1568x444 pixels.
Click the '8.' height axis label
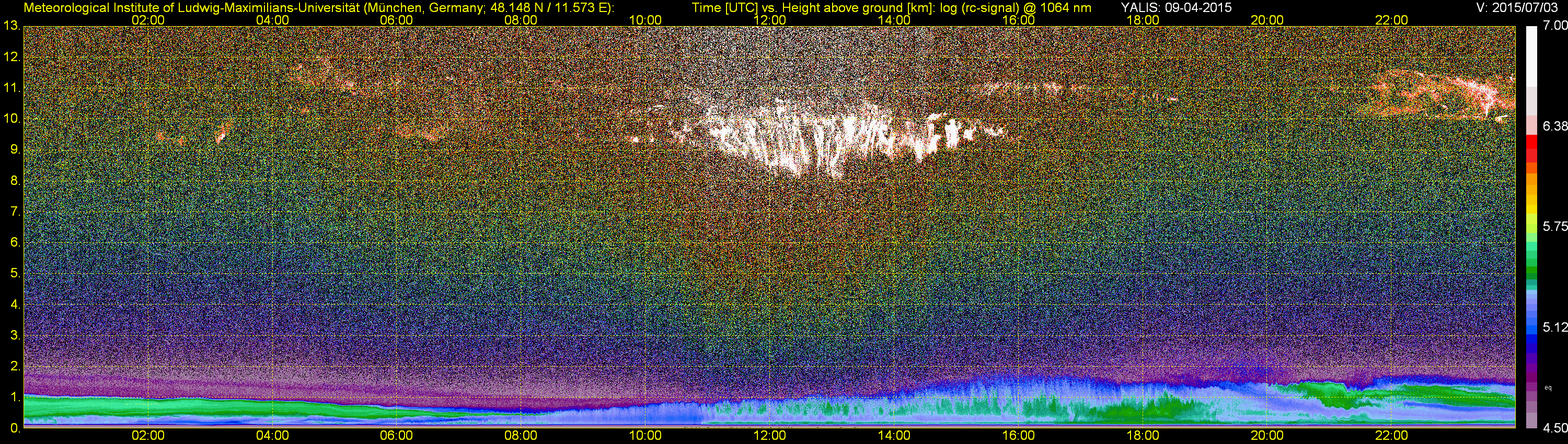[x=15, y=181]
